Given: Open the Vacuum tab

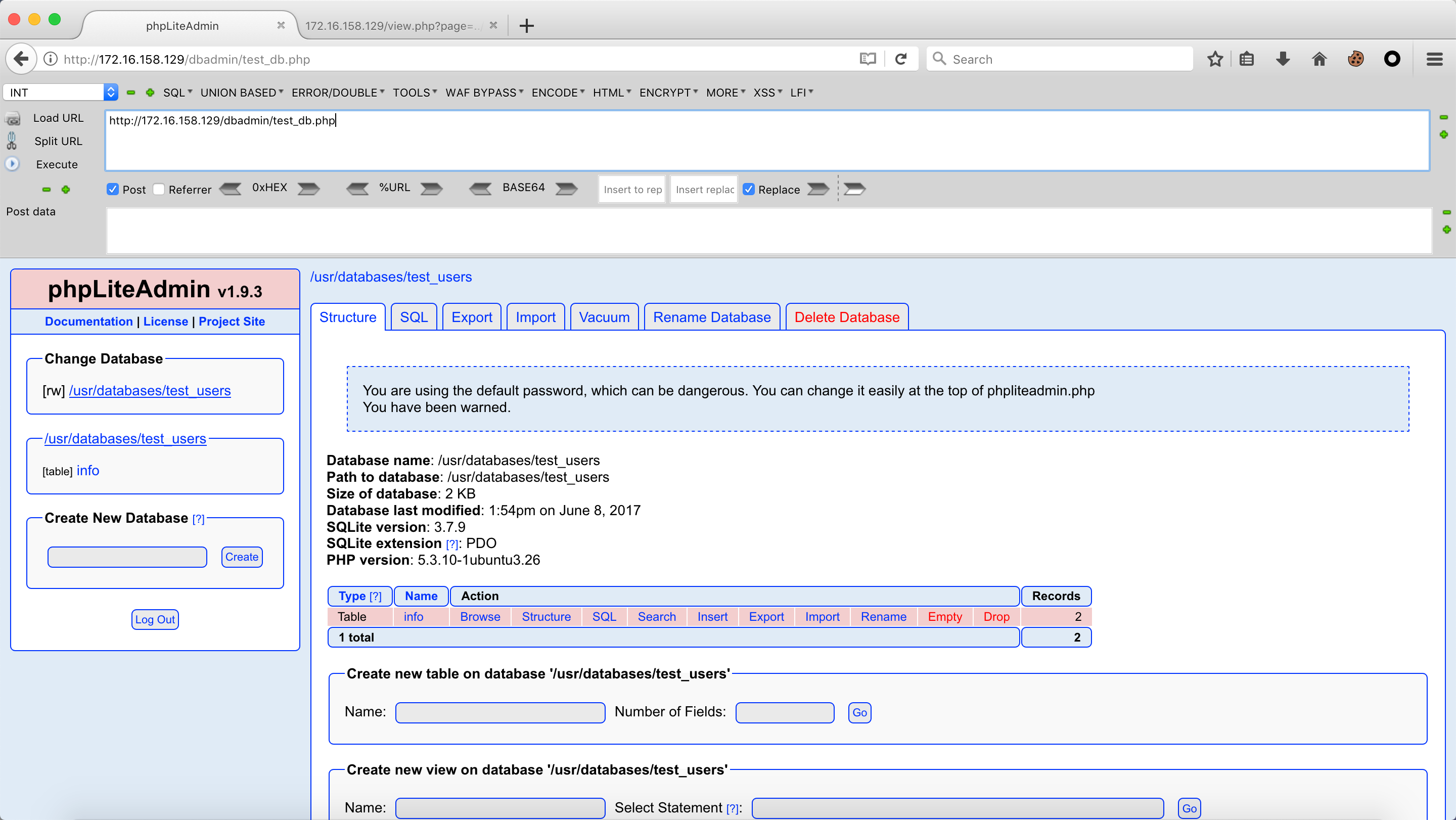Looking at the screenshot, I should pos(604,317).
